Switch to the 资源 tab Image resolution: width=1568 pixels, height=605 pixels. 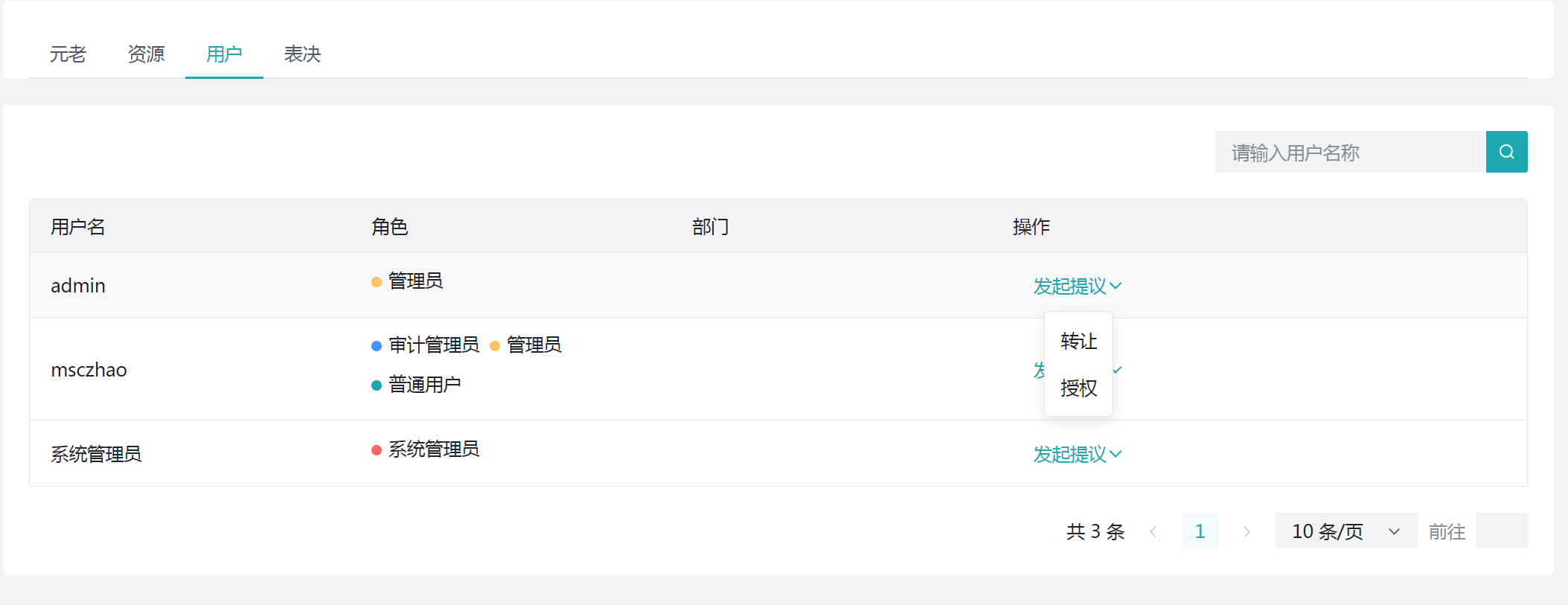pyautogui.click(x=146, y=54)
